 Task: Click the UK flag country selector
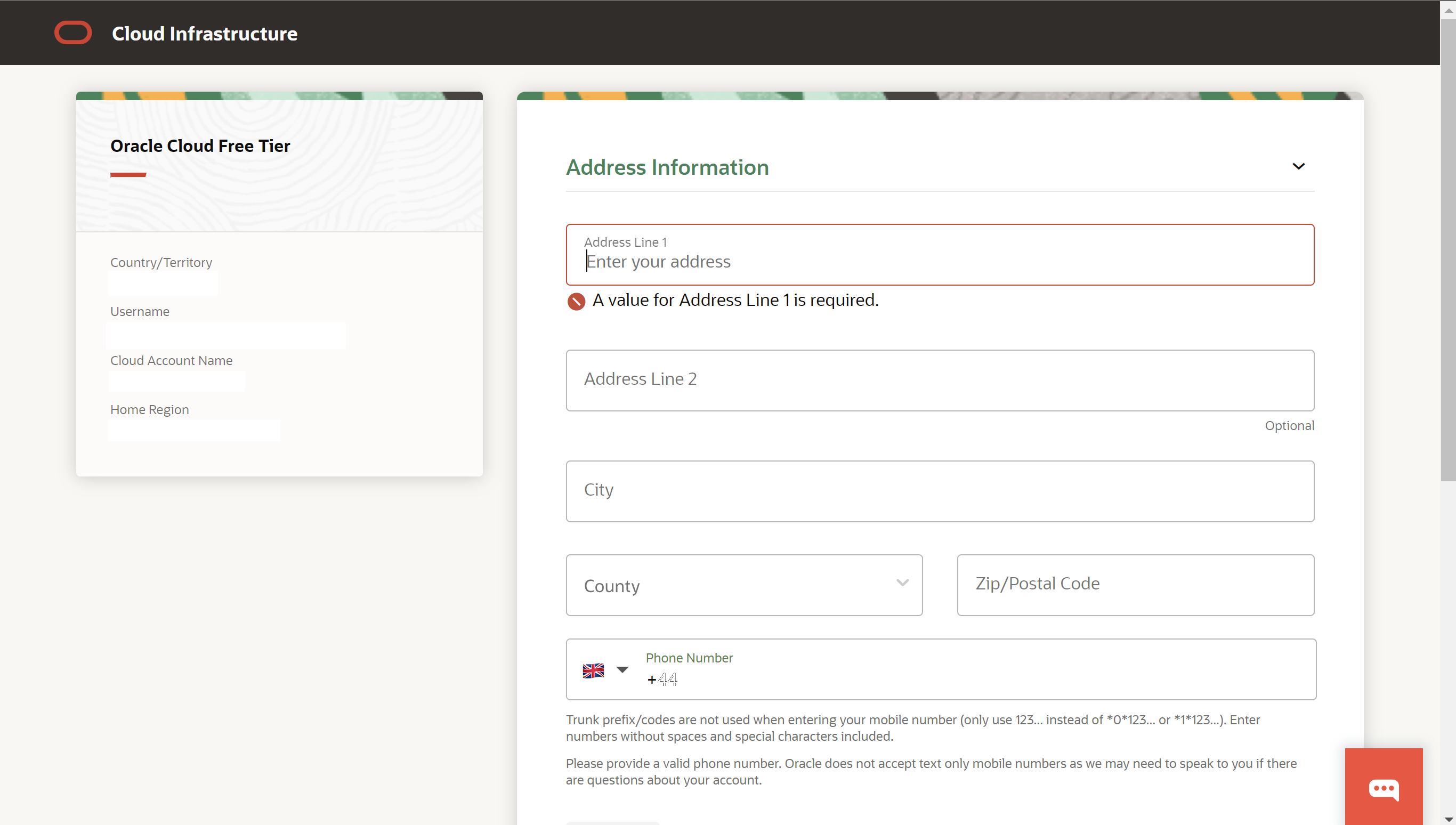click(x=593, y=670)
